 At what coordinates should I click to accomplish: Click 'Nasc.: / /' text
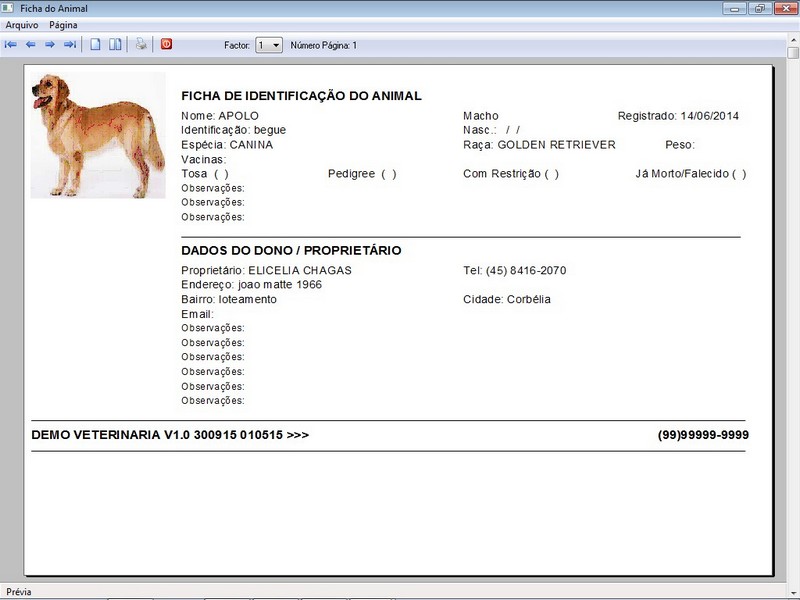point(492,130)
